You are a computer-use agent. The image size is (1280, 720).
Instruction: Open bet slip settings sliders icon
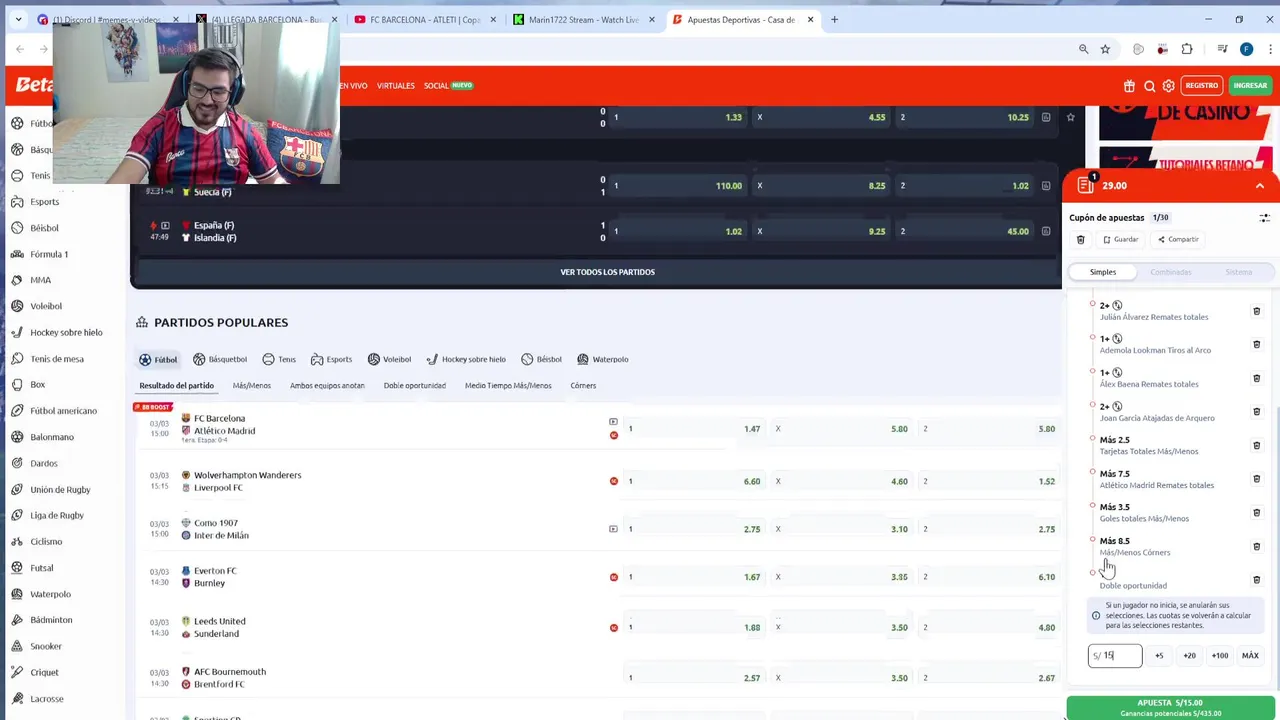[x=1264, y=218]
